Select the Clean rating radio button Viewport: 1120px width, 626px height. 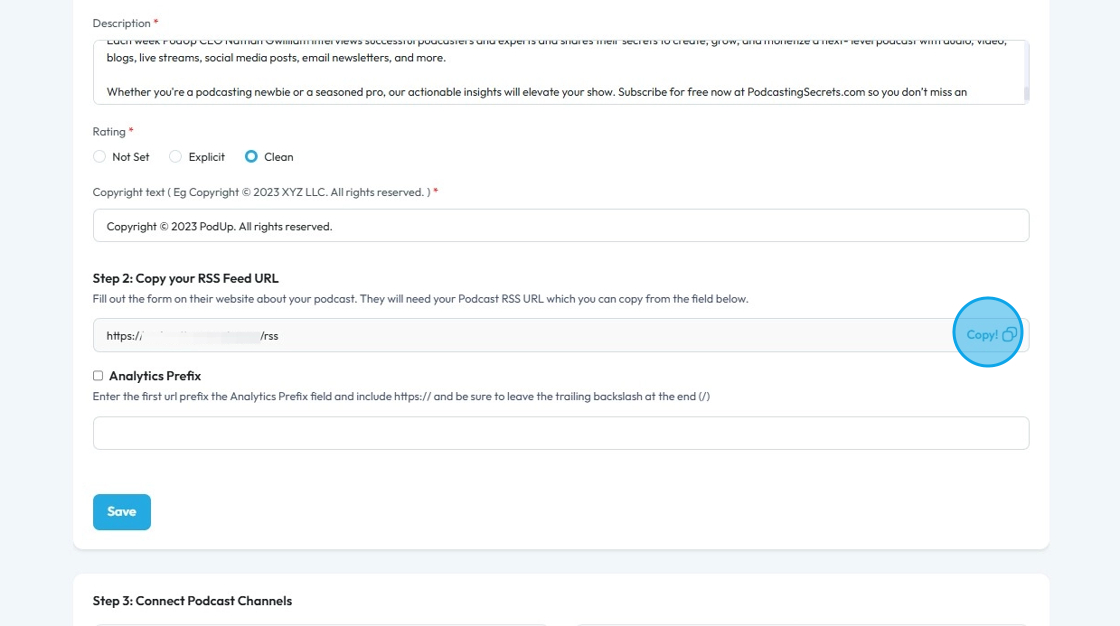251,157
